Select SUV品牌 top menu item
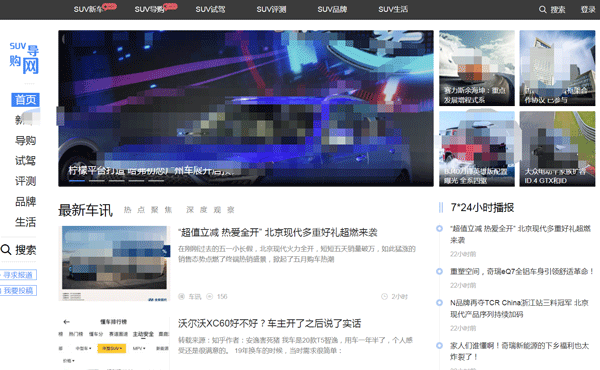Image resolution: width=600 pixels, height=370 pixels. tap(332, 10)
